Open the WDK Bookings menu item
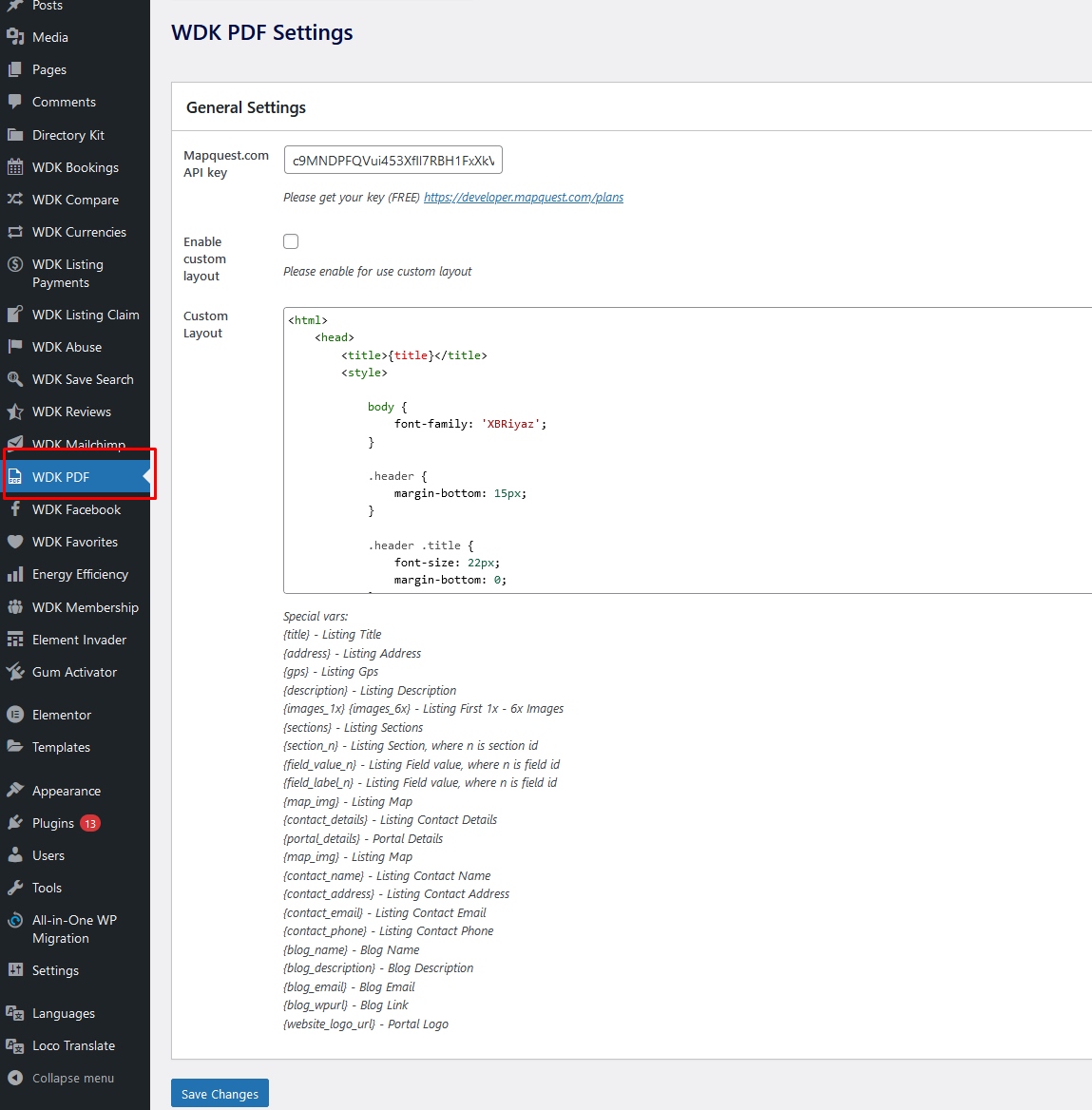1092x1110 pixels. [x=75, y=167]
